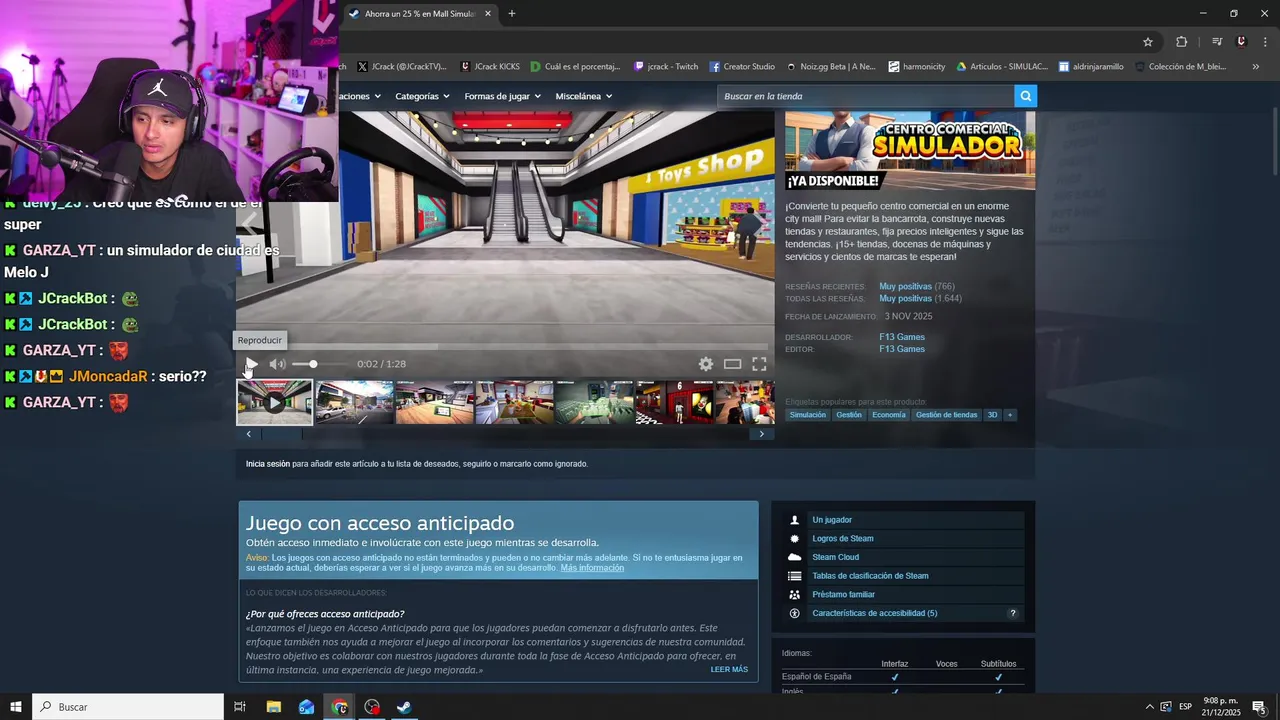Open the jcrack - Twitch bookmark

(x=666, y=67)
